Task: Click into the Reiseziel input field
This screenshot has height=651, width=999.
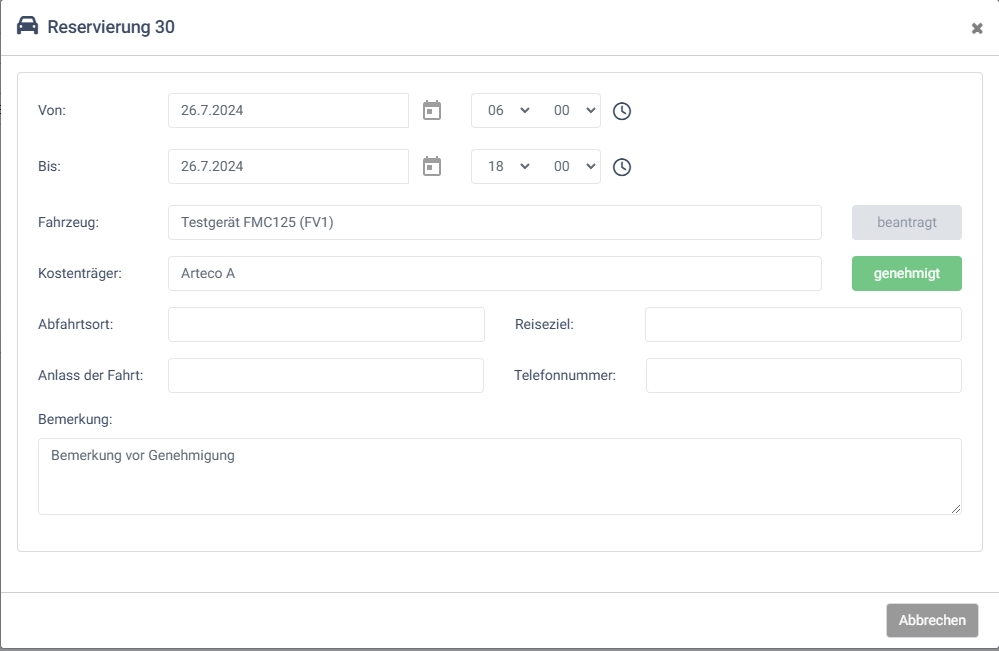Action: (803, 325)
